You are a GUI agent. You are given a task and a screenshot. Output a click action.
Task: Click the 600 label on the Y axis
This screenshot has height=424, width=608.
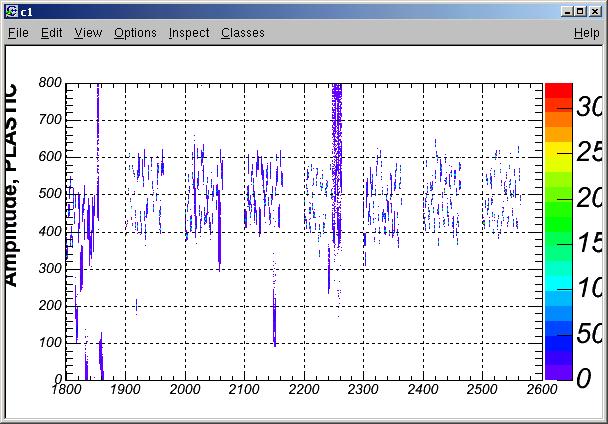[50, 156]
